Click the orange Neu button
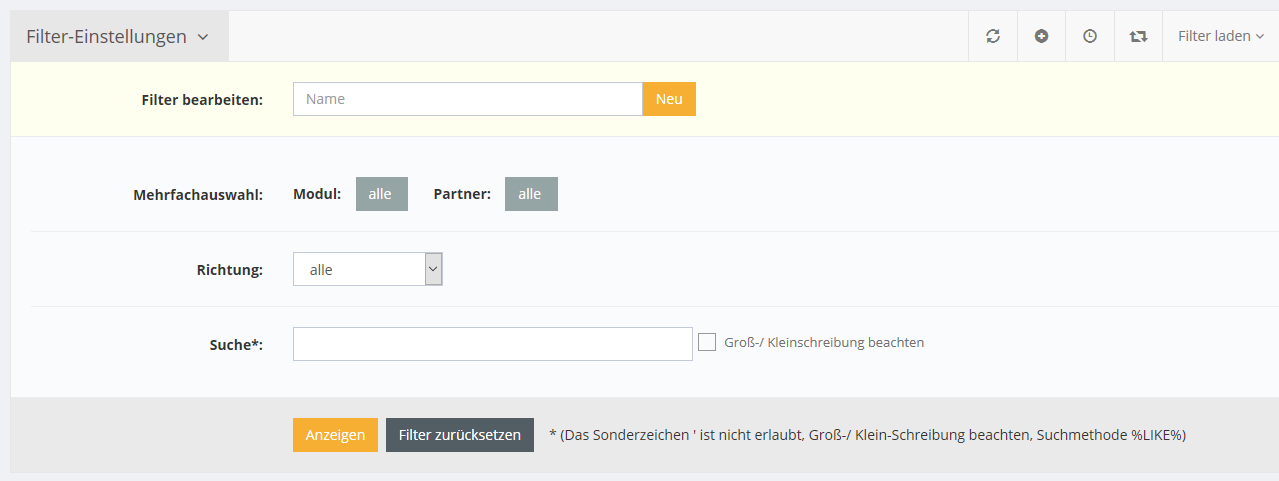This screenshot has height=481, width=1279. 669,99
